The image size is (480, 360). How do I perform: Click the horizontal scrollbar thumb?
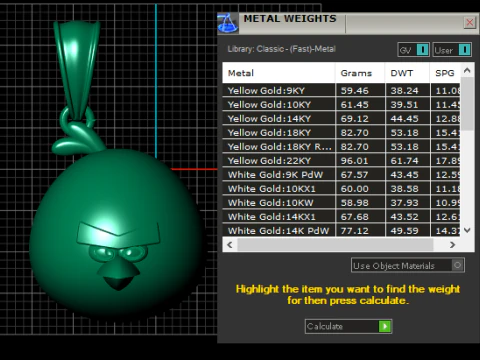click(x=335, y=245)
